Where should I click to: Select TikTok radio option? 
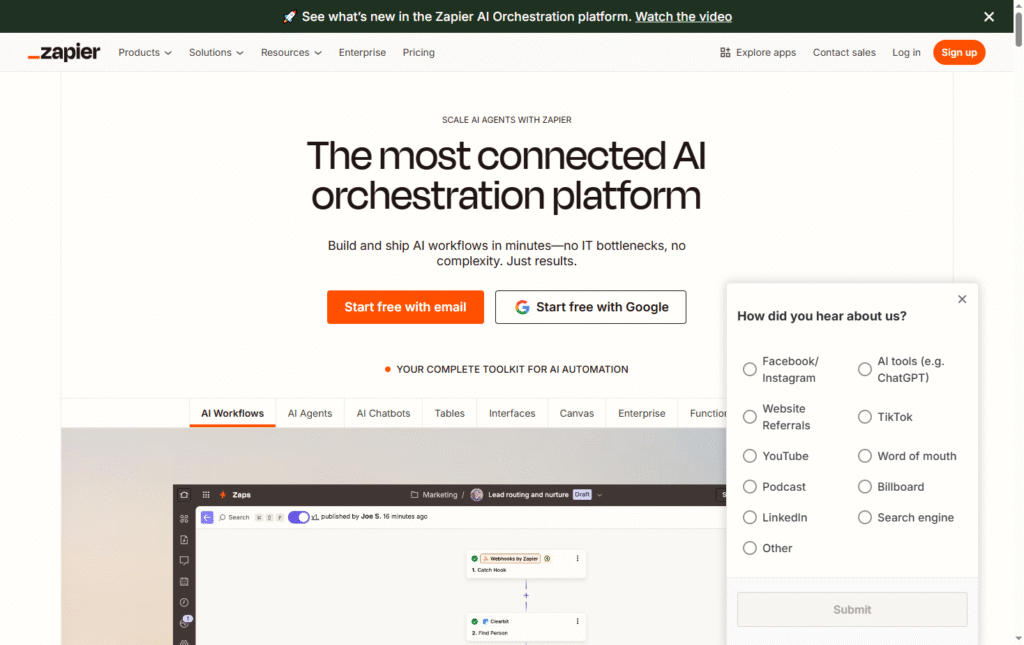865,417
